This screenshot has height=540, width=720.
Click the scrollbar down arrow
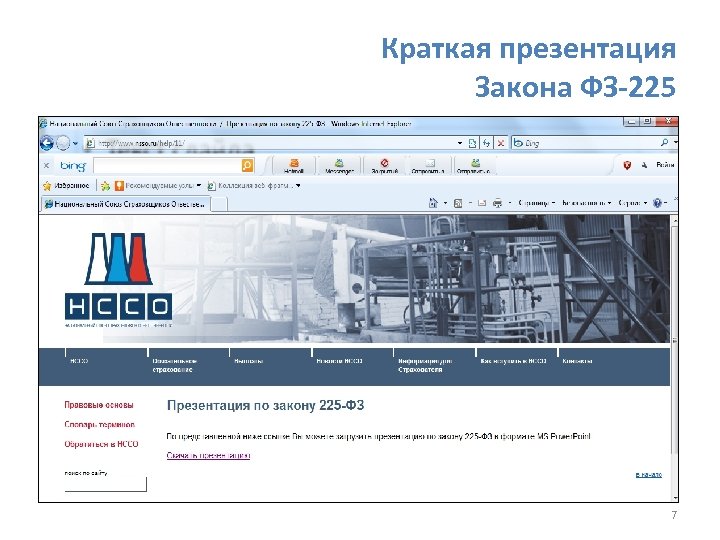pos(675,497)
